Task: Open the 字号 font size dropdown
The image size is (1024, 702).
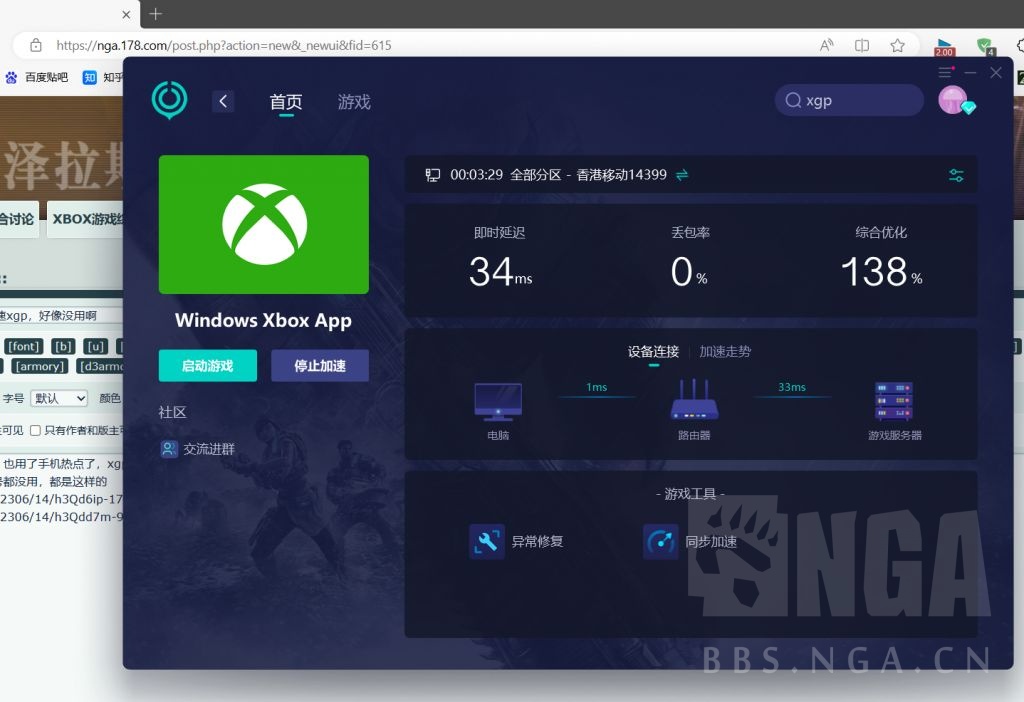Action: [58, 398]
